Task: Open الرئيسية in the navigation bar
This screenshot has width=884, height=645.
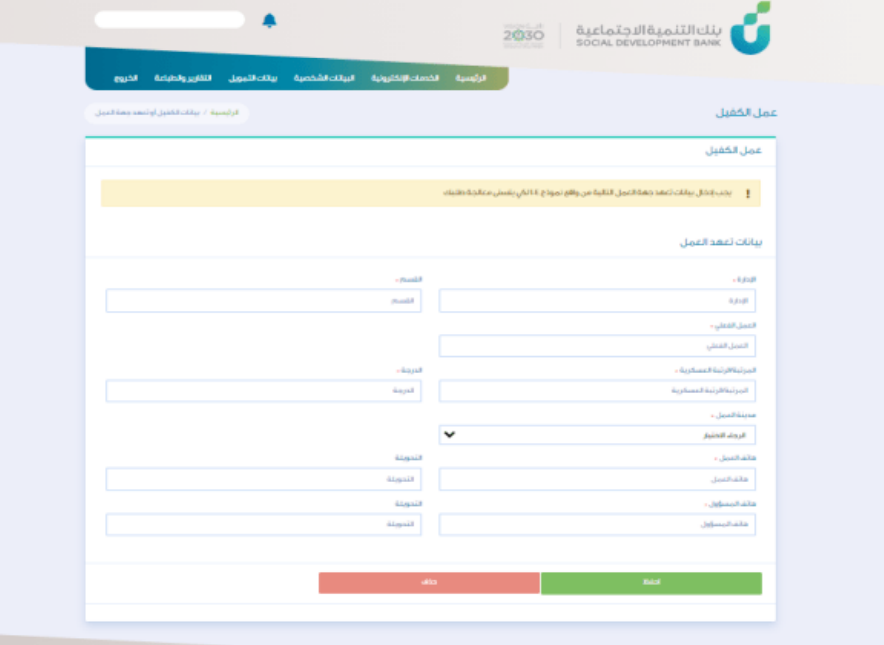Action: [471, 78]
